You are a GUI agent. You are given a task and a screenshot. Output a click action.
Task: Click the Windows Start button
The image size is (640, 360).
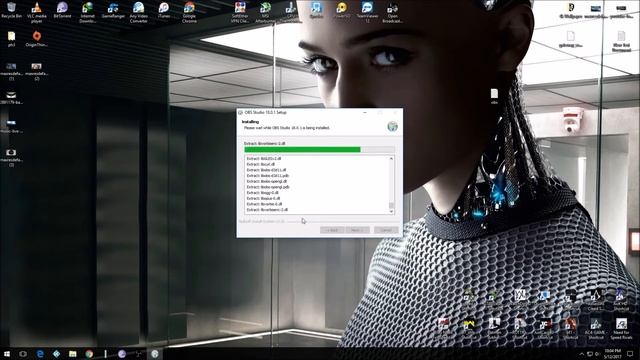[x=7, y=354]
